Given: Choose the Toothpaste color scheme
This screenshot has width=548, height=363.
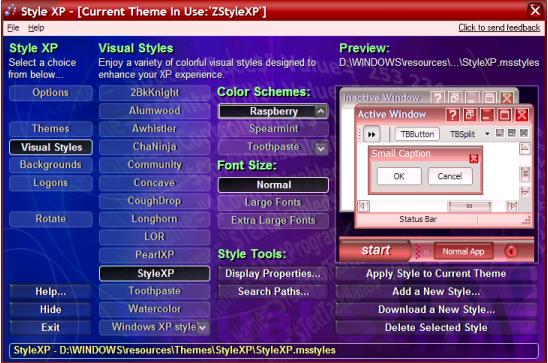Looking at the screenshot, I should [x=273, y=147].
